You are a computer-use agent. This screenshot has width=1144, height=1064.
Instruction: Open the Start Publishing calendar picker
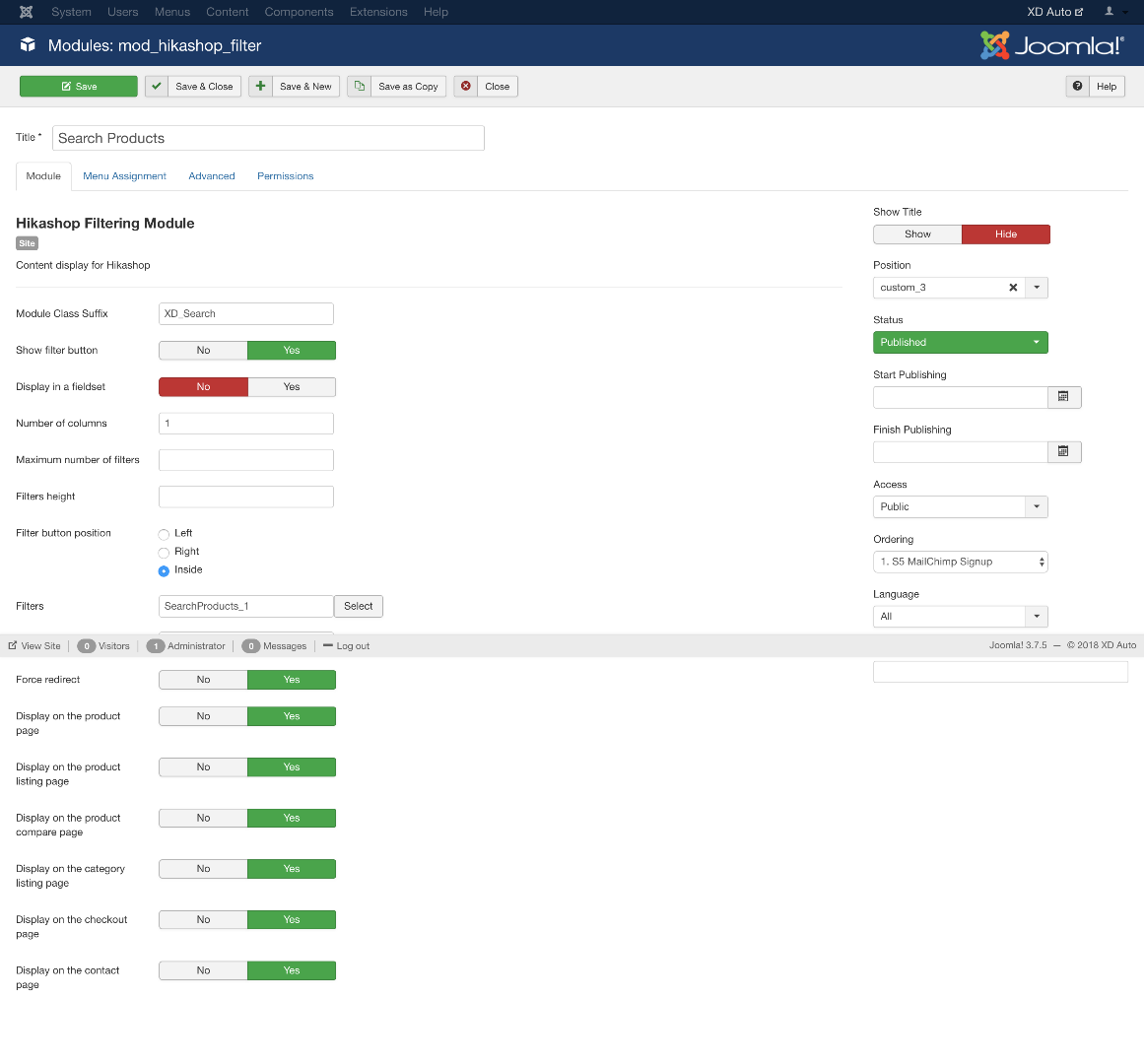click(1063, 397)
